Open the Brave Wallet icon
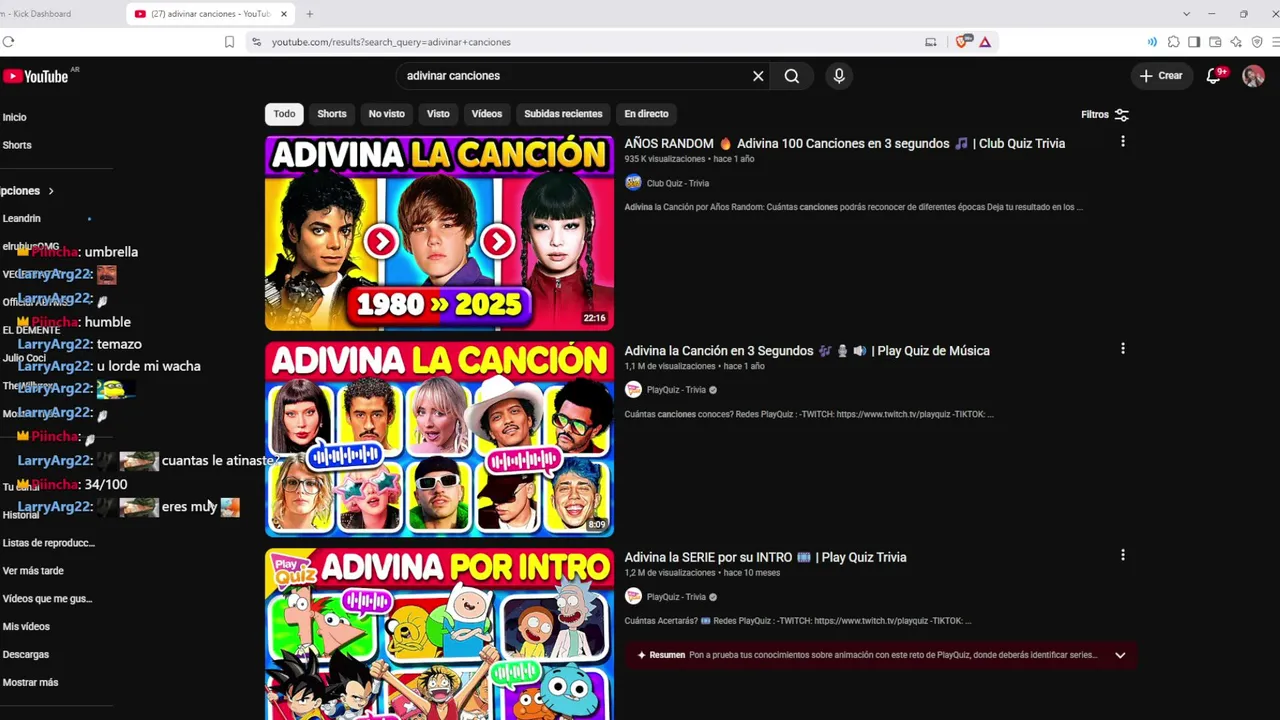Screen dimensions: 1280x720 pos(1215,42)
